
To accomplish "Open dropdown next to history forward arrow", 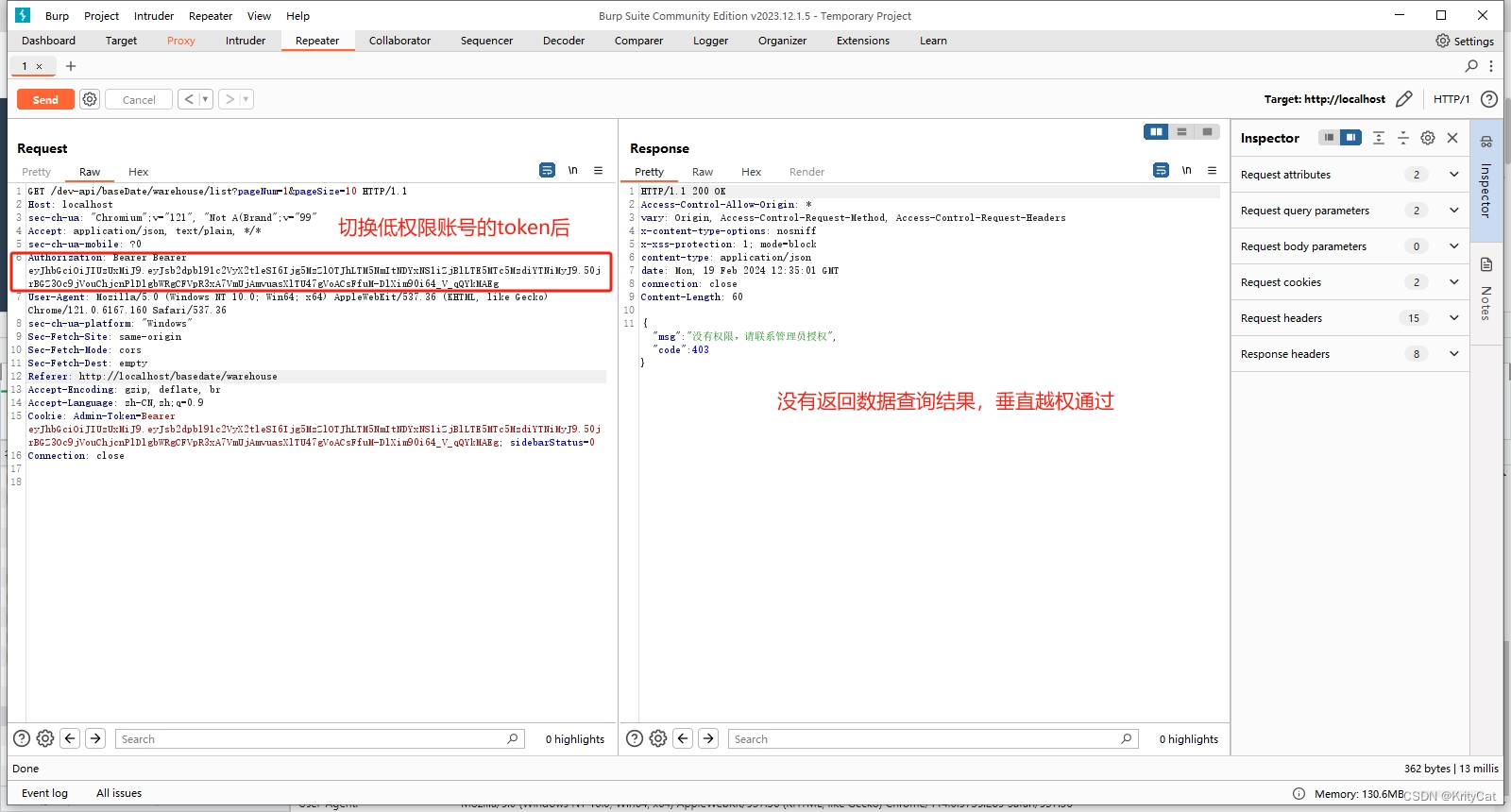I will (246, 99).
